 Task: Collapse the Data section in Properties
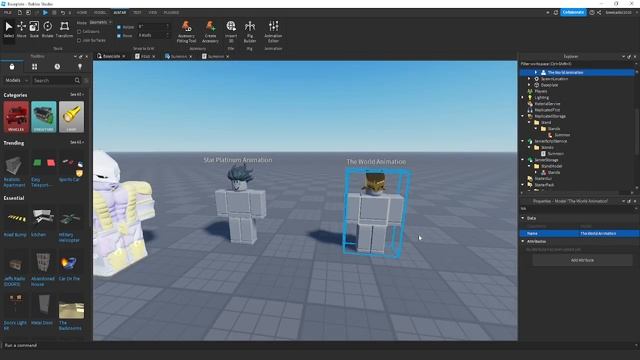(x=523, y=218)
